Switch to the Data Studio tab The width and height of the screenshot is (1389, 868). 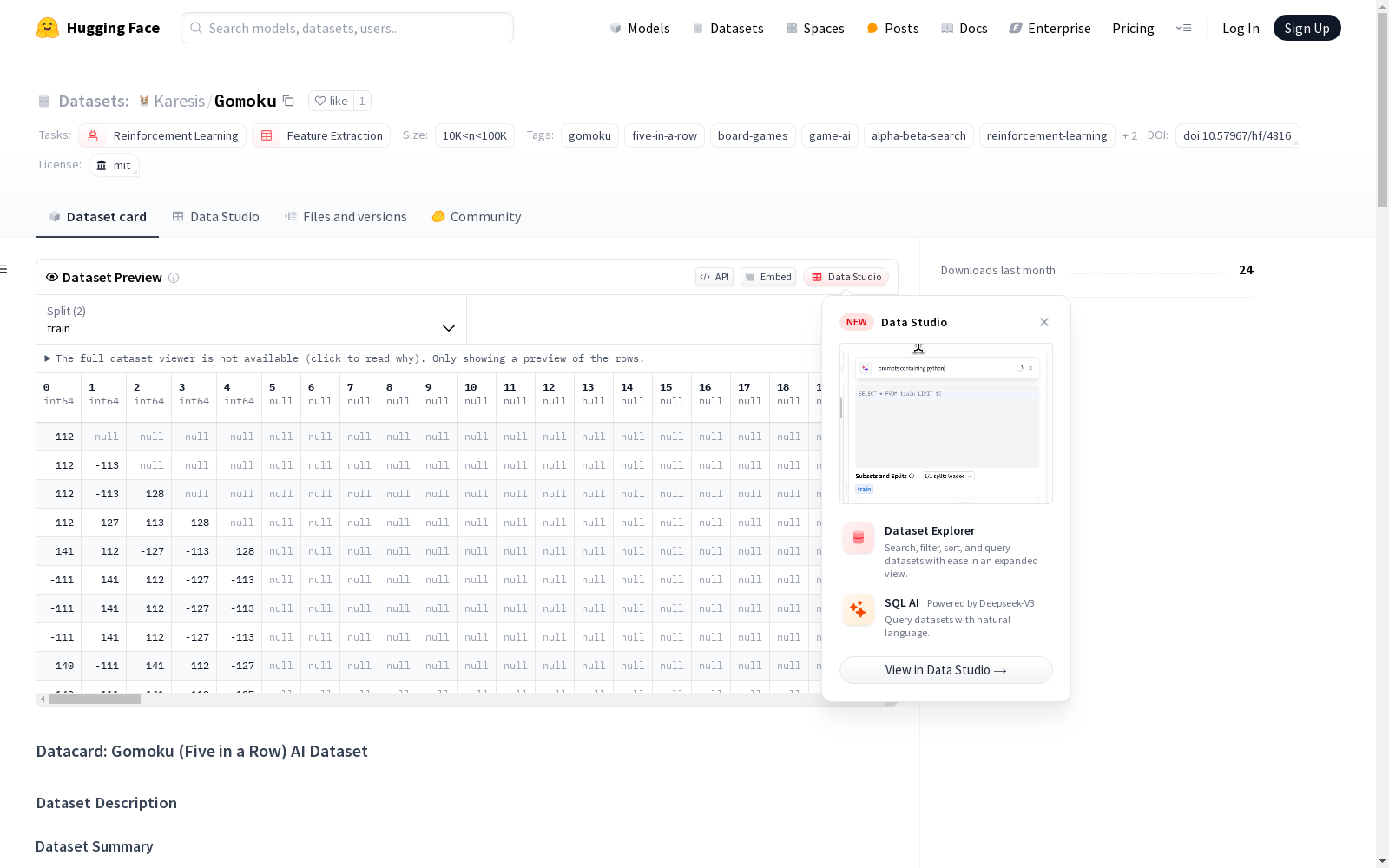pos(215,217)
